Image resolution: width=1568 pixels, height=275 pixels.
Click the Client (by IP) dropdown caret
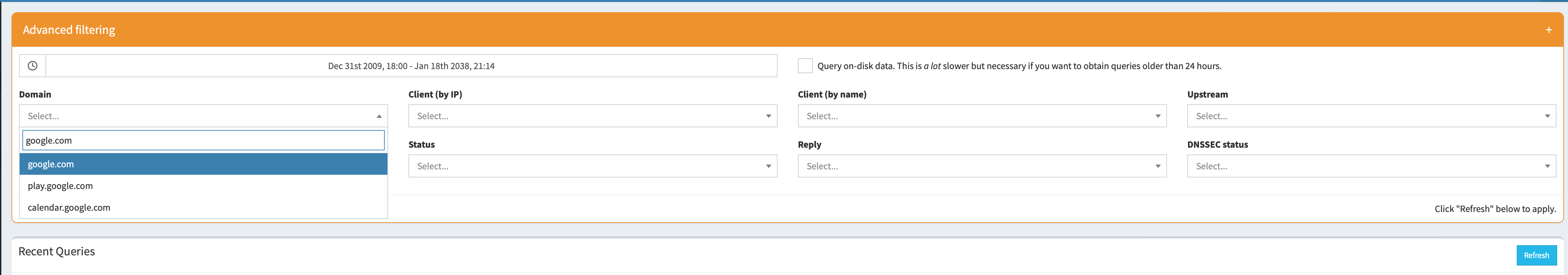coord(768,115)
